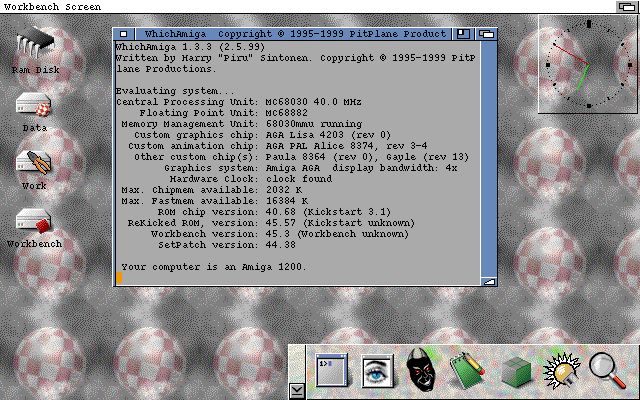This screenshot has height=400, width=640.
Task: Click "Your computer is an Amiga 1200." line
Action: [x=214, y=267]
